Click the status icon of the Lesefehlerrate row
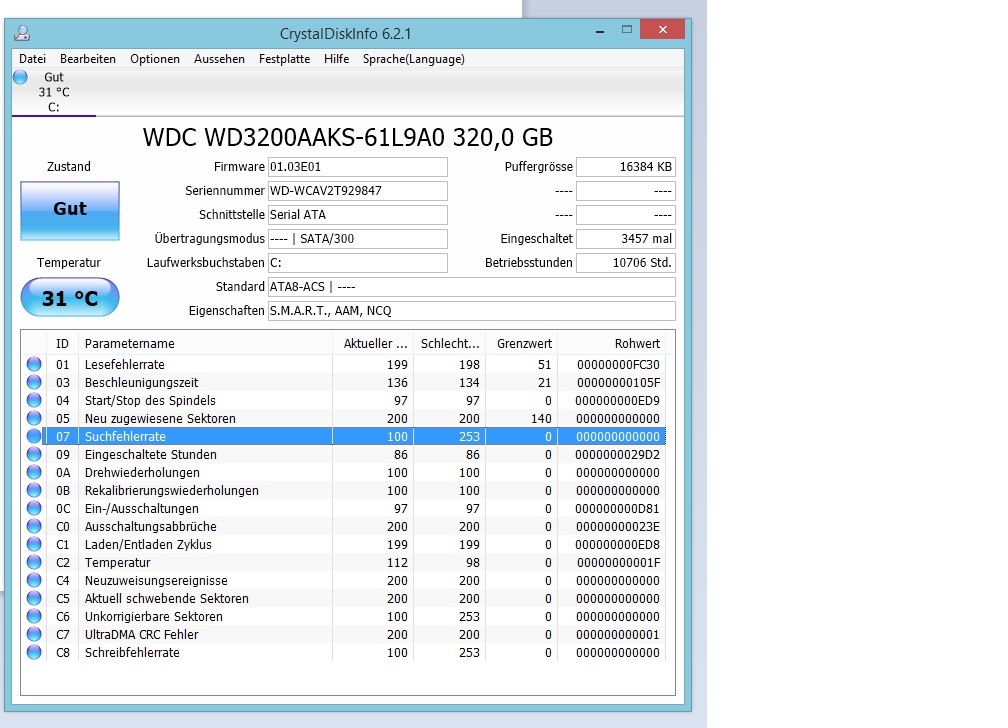The width and height of the screenshot is (1008, 728). tap(34, 365)
